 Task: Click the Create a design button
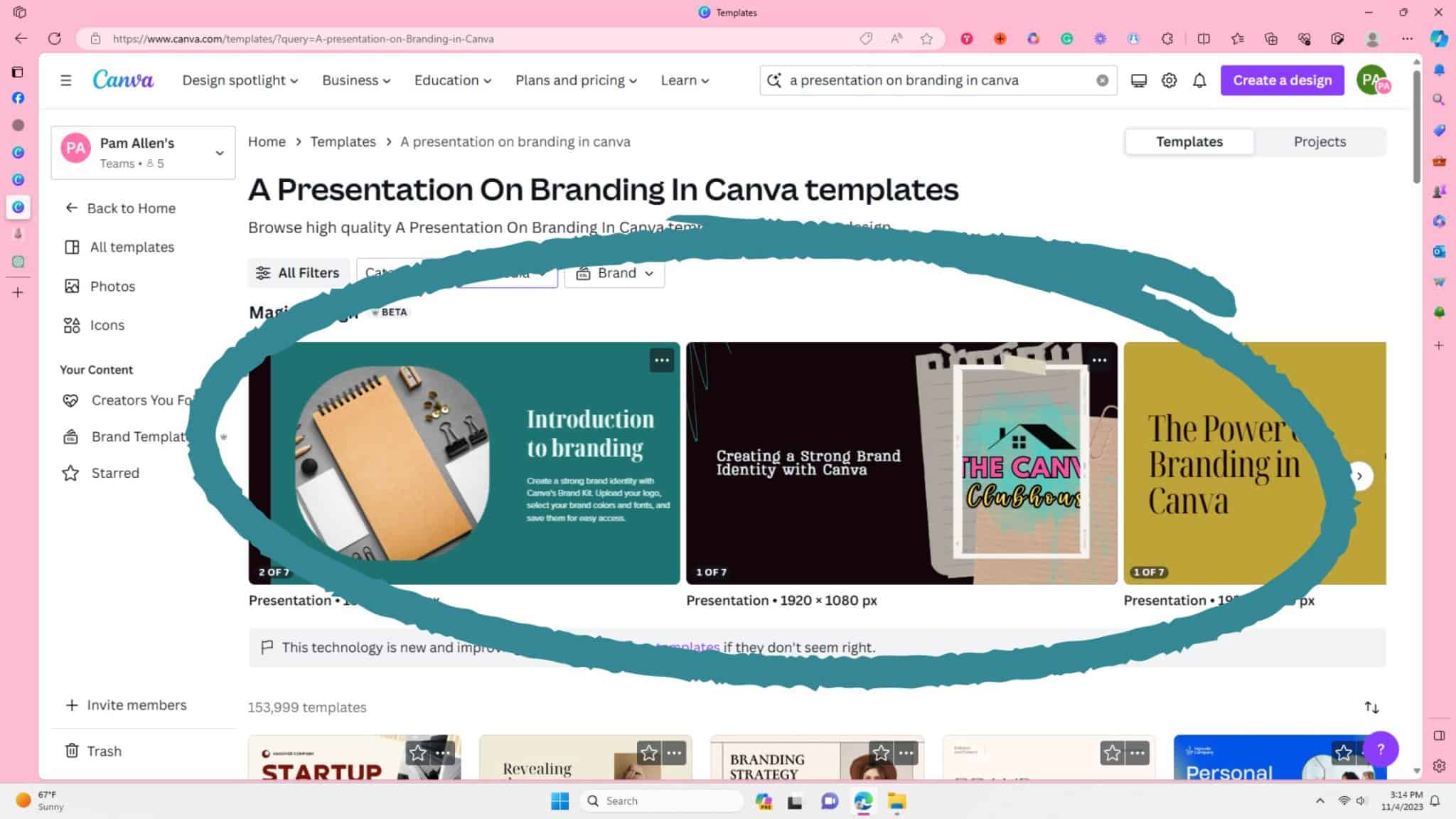coord(1282,80)
